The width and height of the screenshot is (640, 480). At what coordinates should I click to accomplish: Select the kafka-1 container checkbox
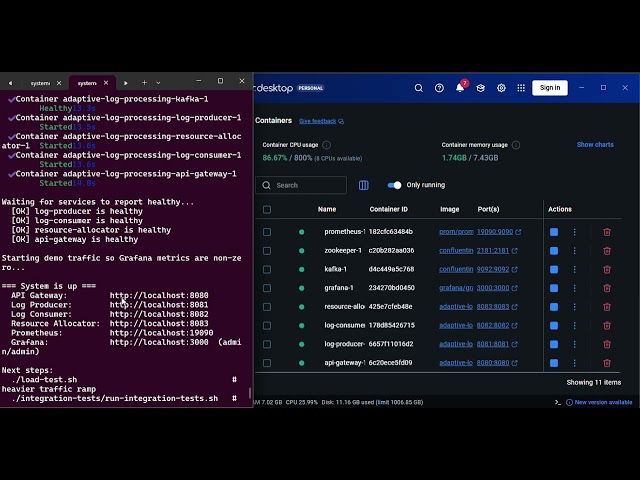(x=267, y=269)
